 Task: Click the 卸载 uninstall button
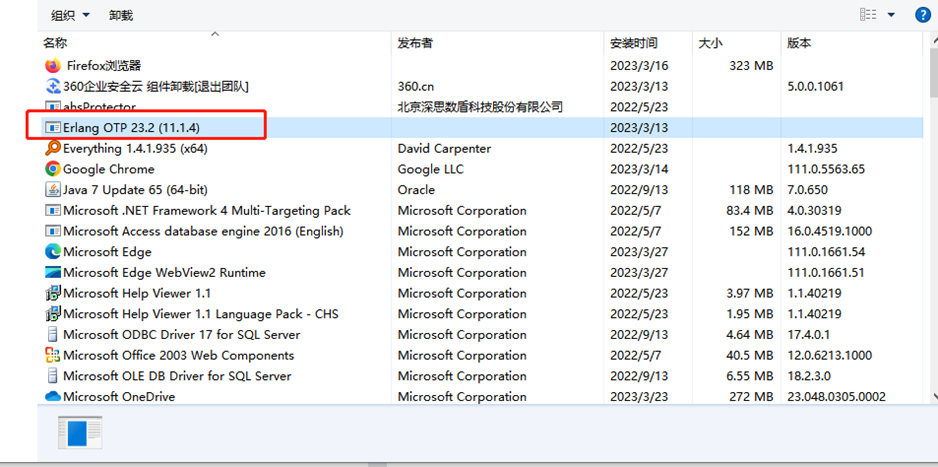pos(121,15)
